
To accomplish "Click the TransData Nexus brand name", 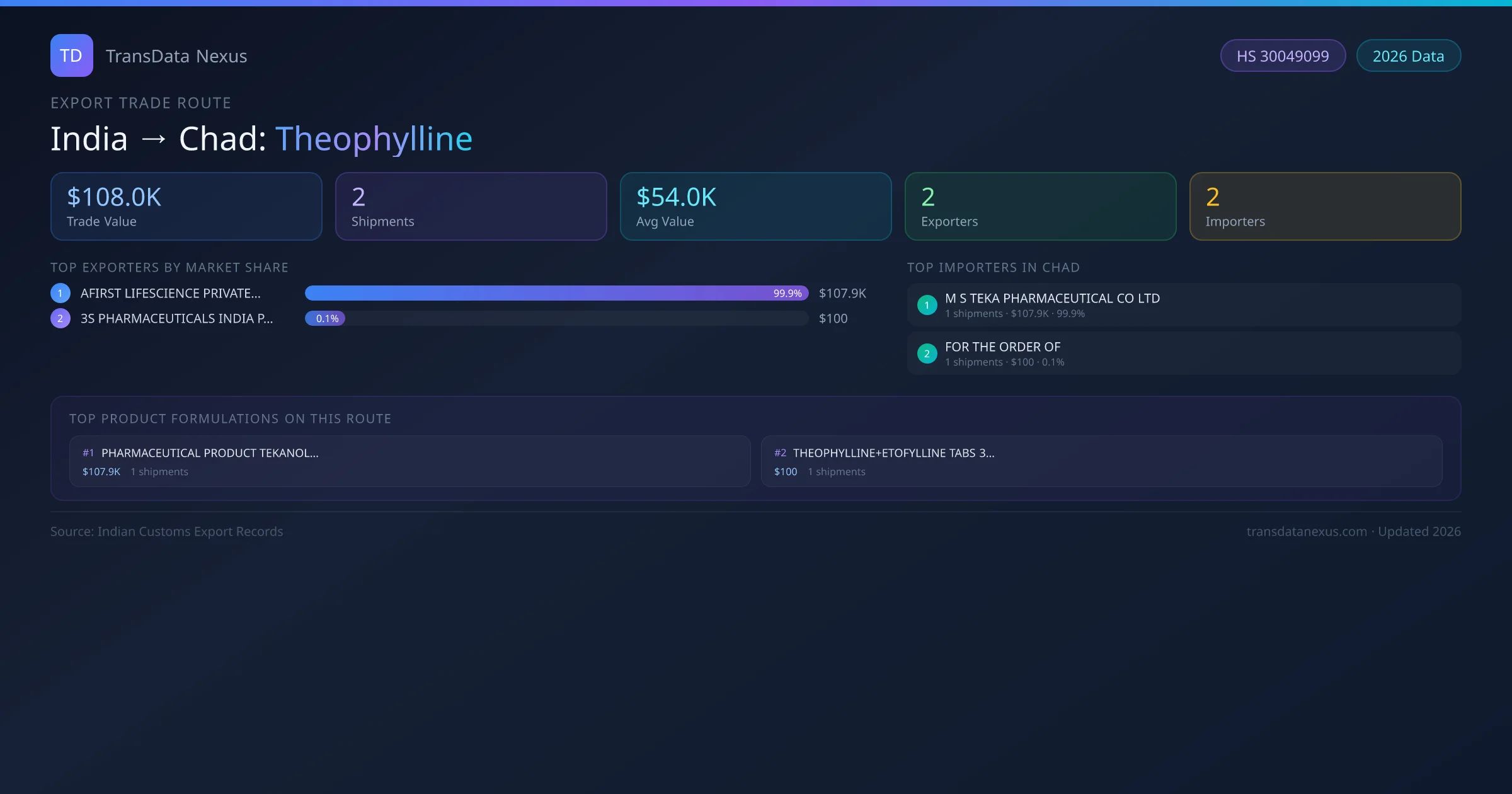I will tap(176, 56).
